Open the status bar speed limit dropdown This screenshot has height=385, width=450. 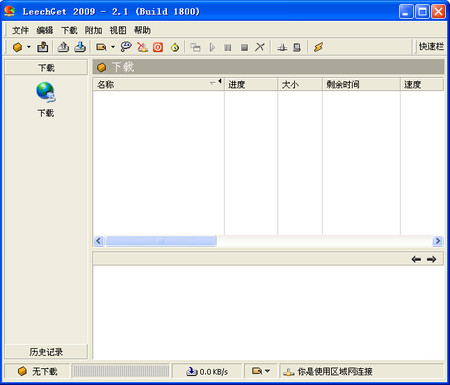[261, 371]
